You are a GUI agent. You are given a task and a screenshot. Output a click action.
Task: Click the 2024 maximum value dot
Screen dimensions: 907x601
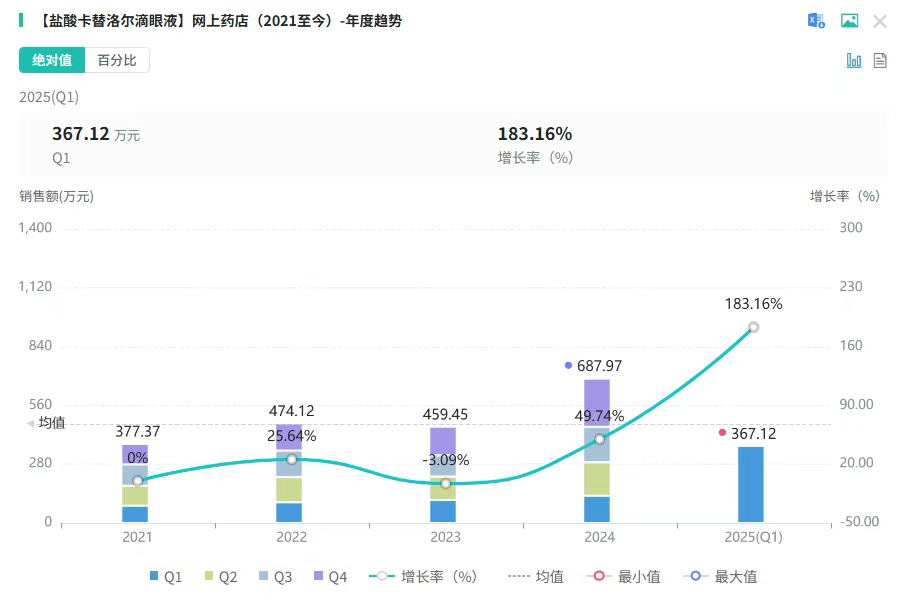coord(569,366)
